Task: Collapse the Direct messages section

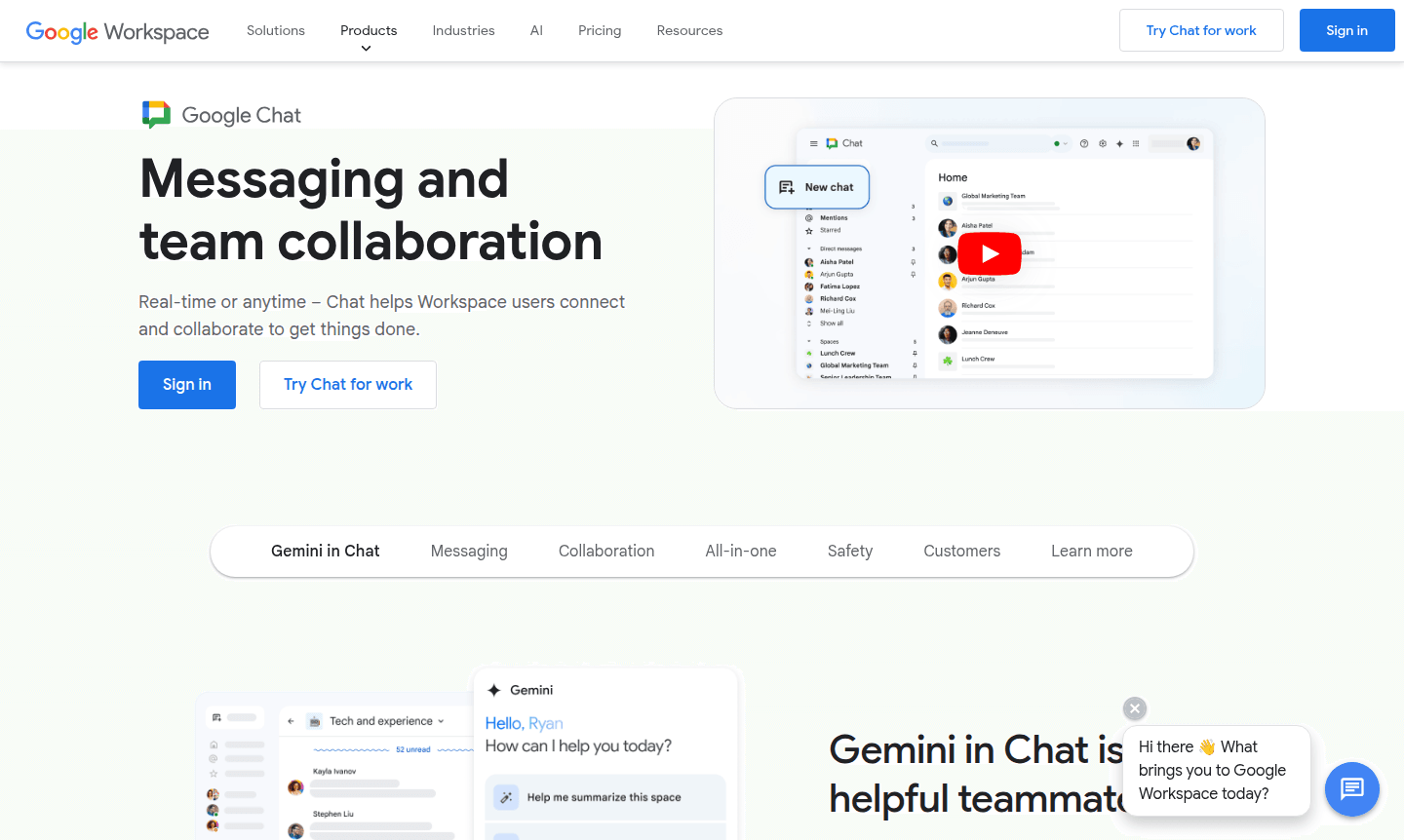Action: [x=808, y=249]
